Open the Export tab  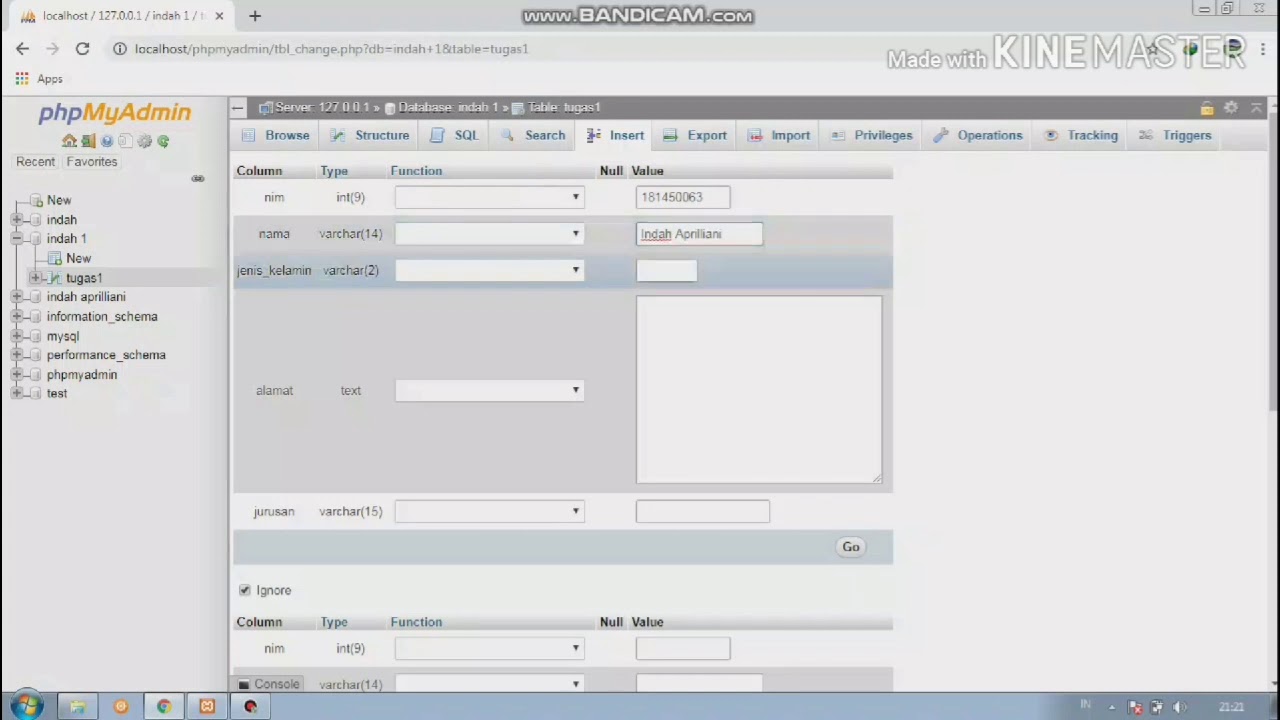(695, 135)
